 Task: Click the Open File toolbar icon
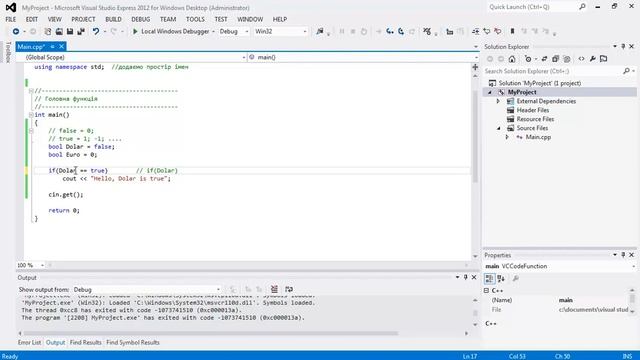pyautogui.click(x=59, y=31)
